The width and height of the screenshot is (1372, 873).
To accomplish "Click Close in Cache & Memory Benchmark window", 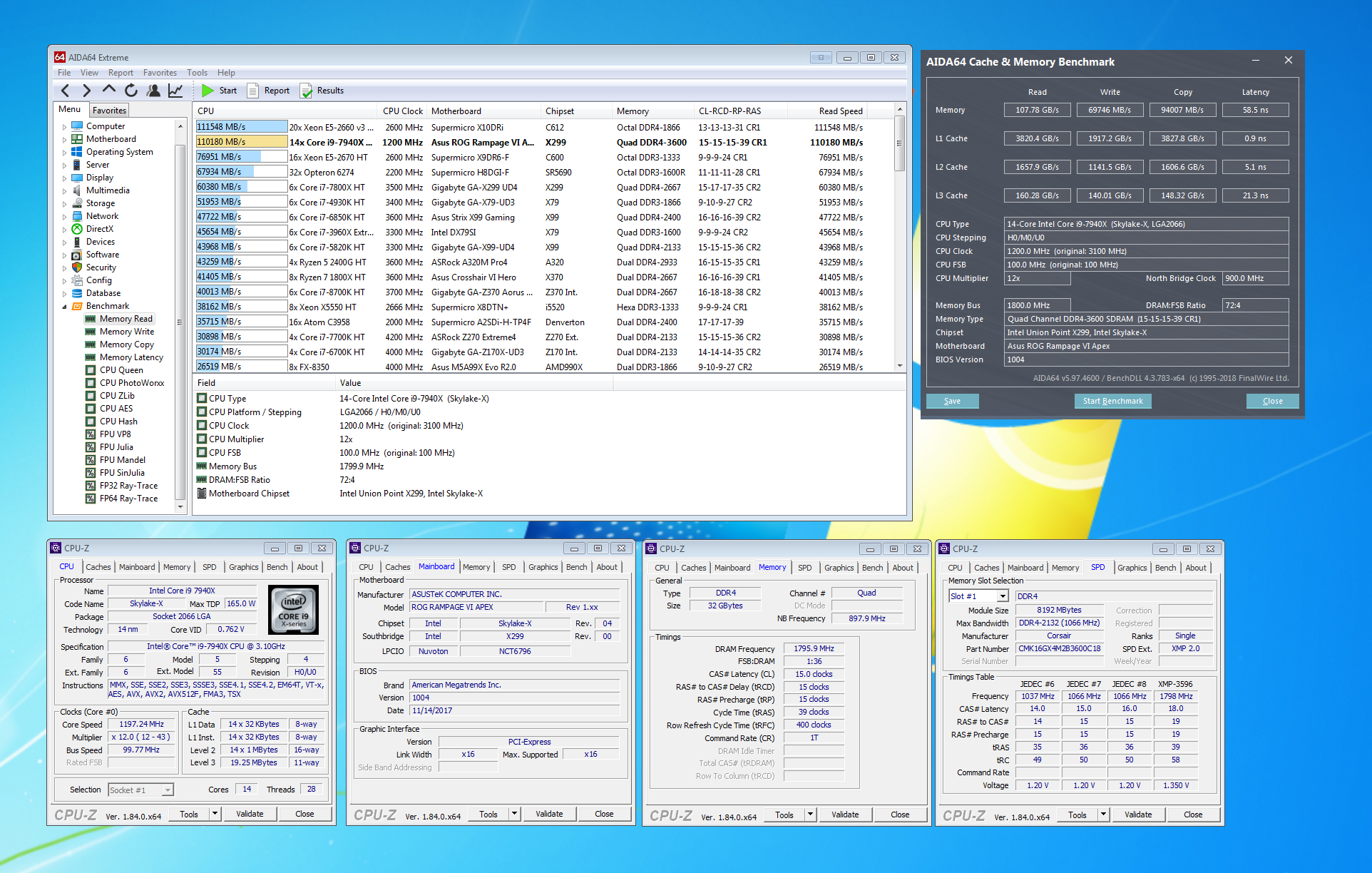I will tap(1272, 401).
